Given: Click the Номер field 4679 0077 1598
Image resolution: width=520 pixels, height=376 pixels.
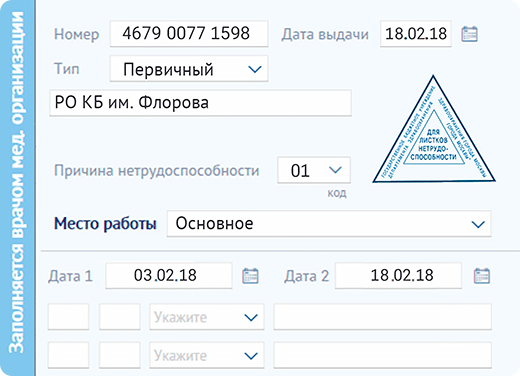Looking at the screenshot, I should (x=189, y=34).
